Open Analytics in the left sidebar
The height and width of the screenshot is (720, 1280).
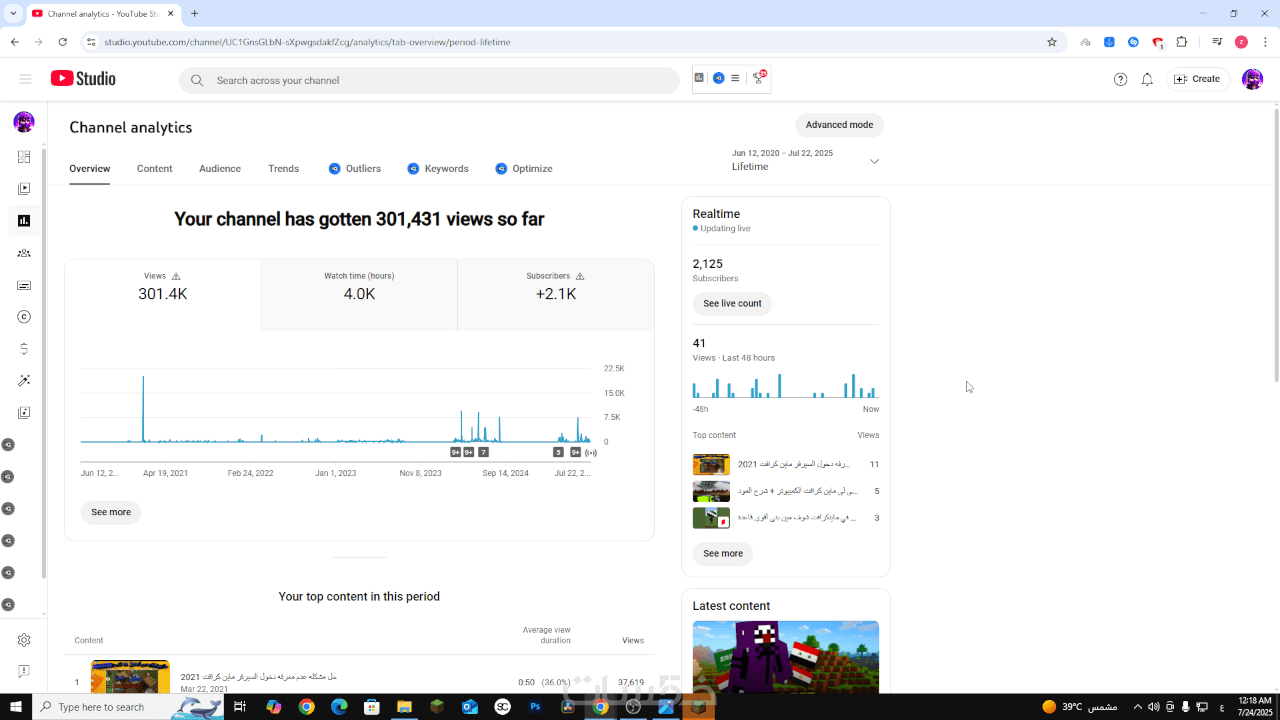click(24, 221)
